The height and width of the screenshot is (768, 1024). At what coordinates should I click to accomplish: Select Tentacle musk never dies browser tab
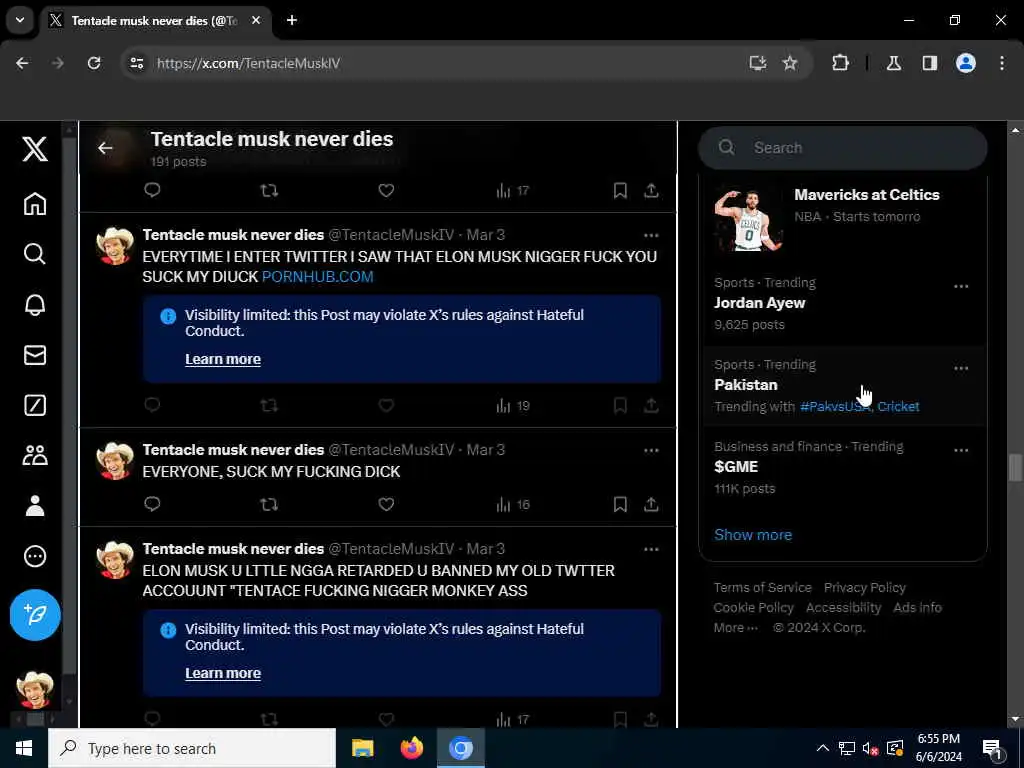(x=155, y=20)
